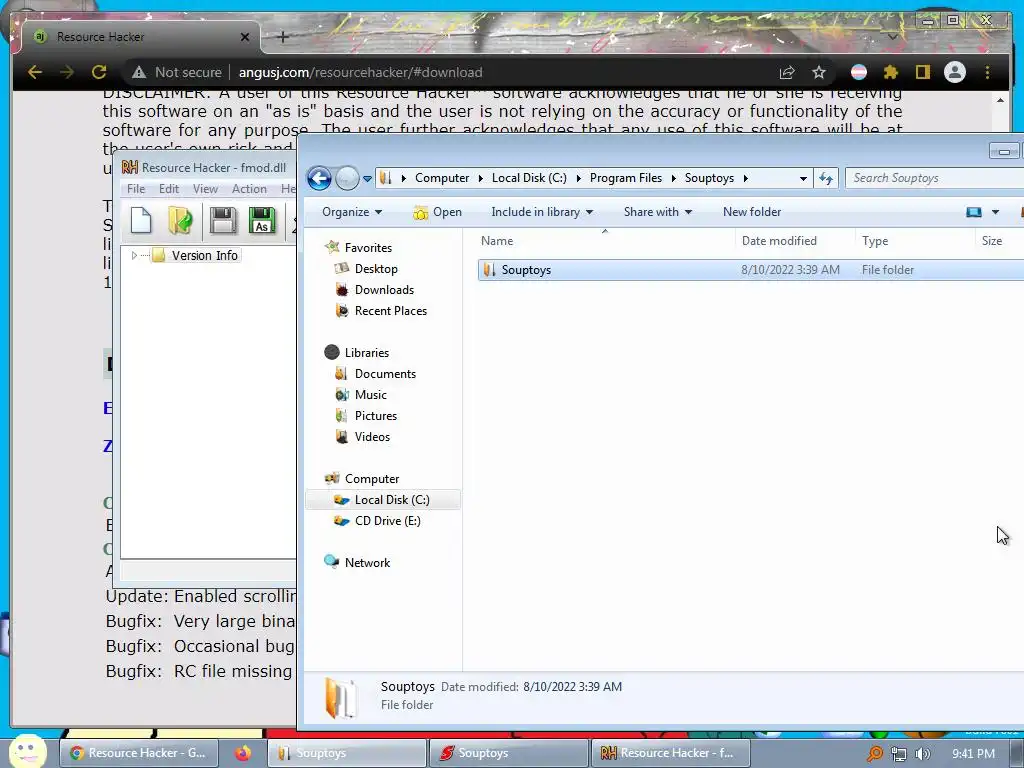Open the Edit menu in Resource Hacker
The image size is (1024, 768).
click(168, 189)
